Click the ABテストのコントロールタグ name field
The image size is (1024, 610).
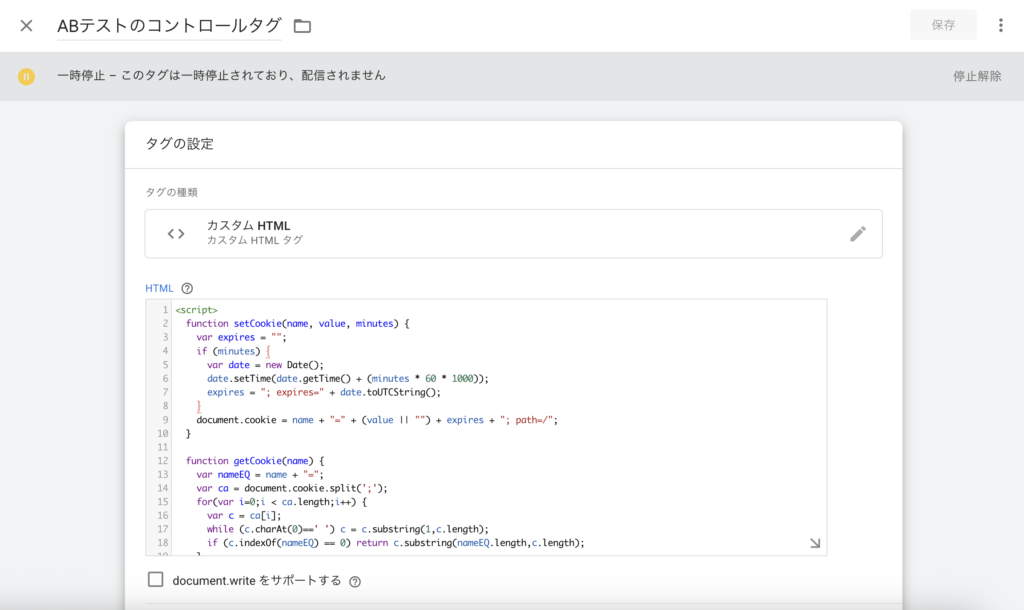(x=169, y=25)
